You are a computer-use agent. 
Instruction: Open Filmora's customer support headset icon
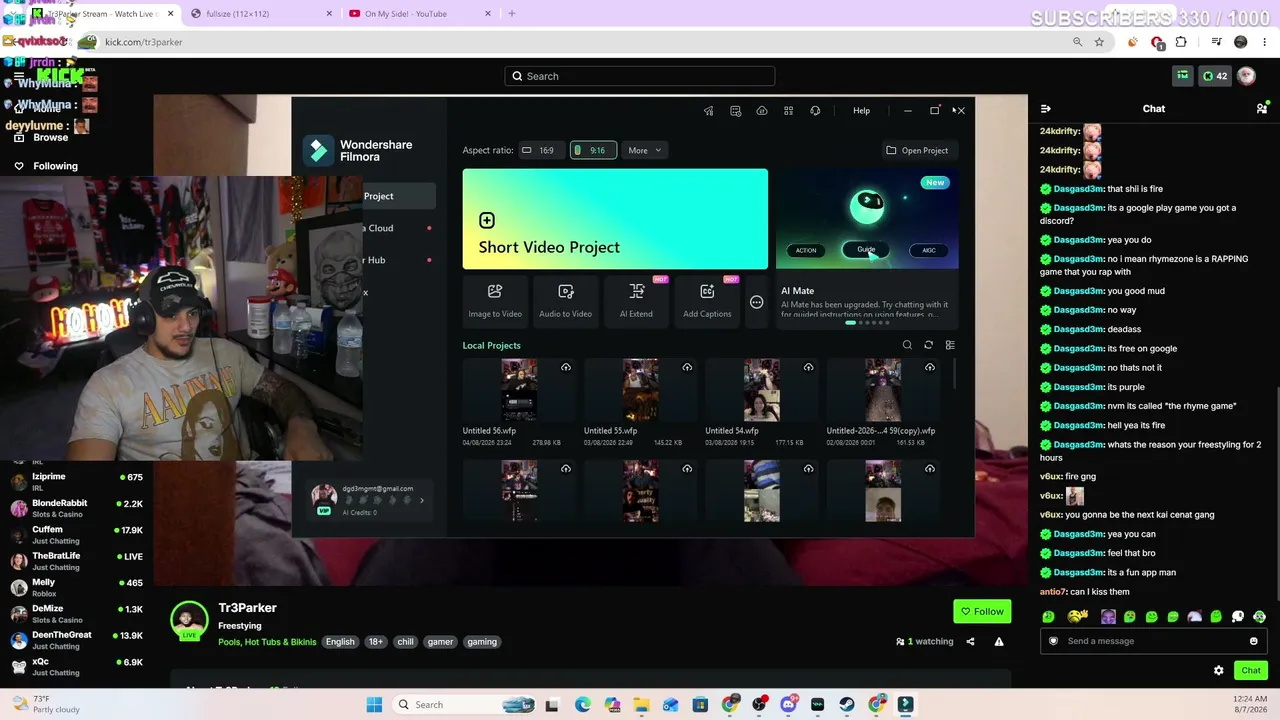tap(815, 111)
